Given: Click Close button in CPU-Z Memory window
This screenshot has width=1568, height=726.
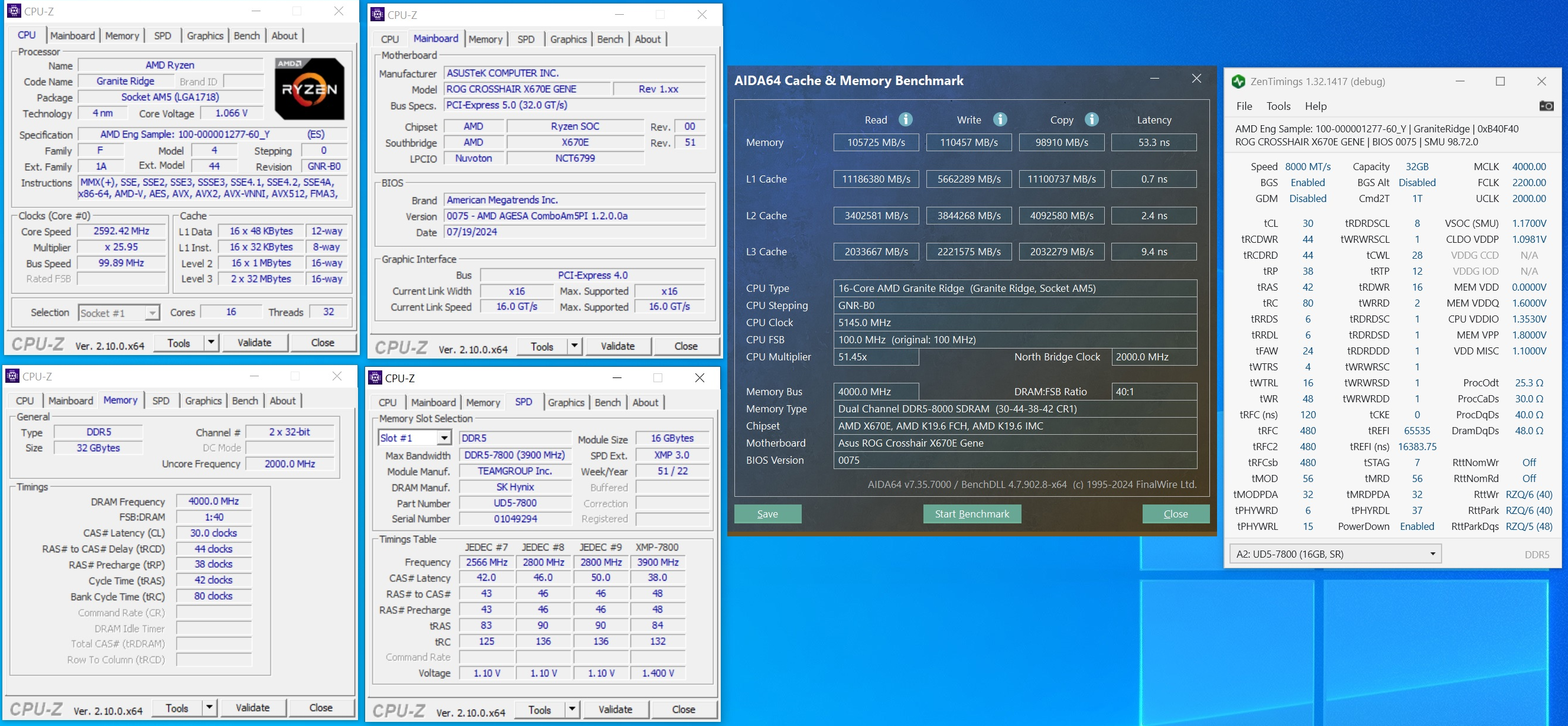Looking at the screenshot, I should 321,707.
